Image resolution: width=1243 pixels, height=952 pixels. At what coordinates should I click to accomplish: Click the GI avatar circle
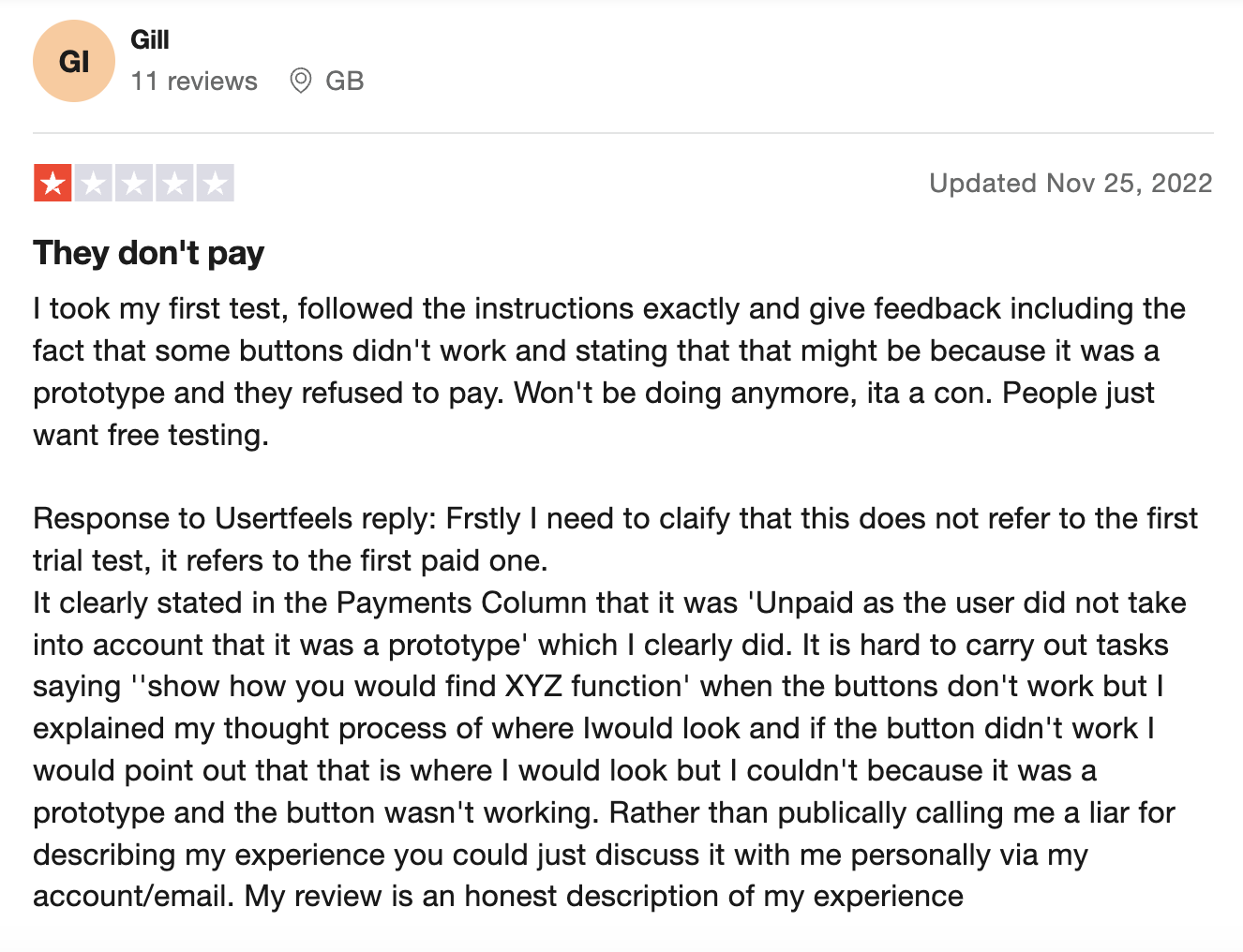pos(74,61)
